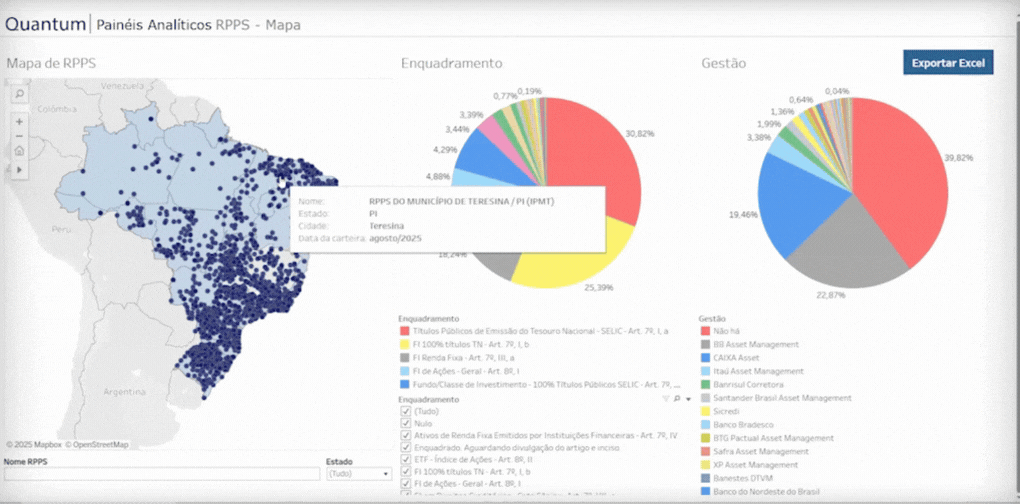Expand map tools with the arrow icon
The height and width of the screenshot is (504, 1020).
click(x=19, y=170)
